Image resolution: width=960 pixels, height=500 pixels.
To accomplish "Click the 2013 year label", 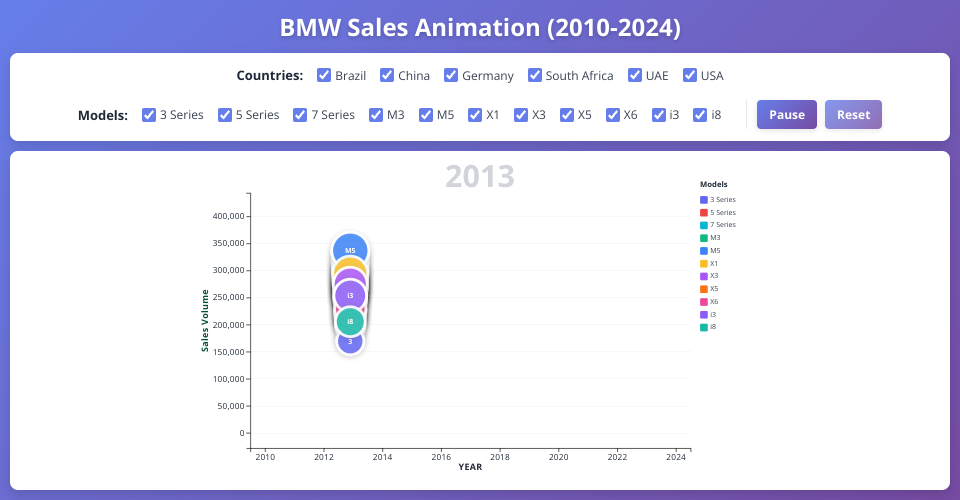I will click(480, 175).
